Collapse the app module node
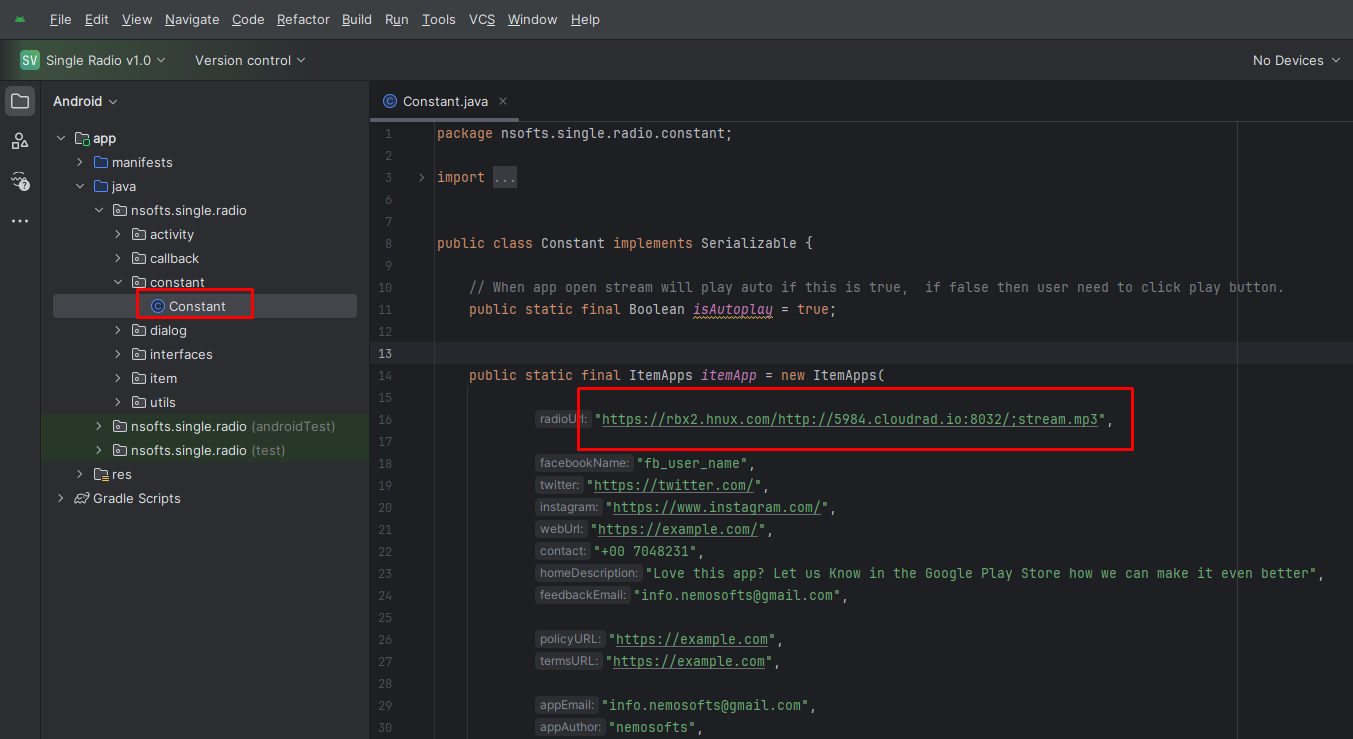Image resolution: width=1353 pixels, height=739 pixels. [61, 138]
